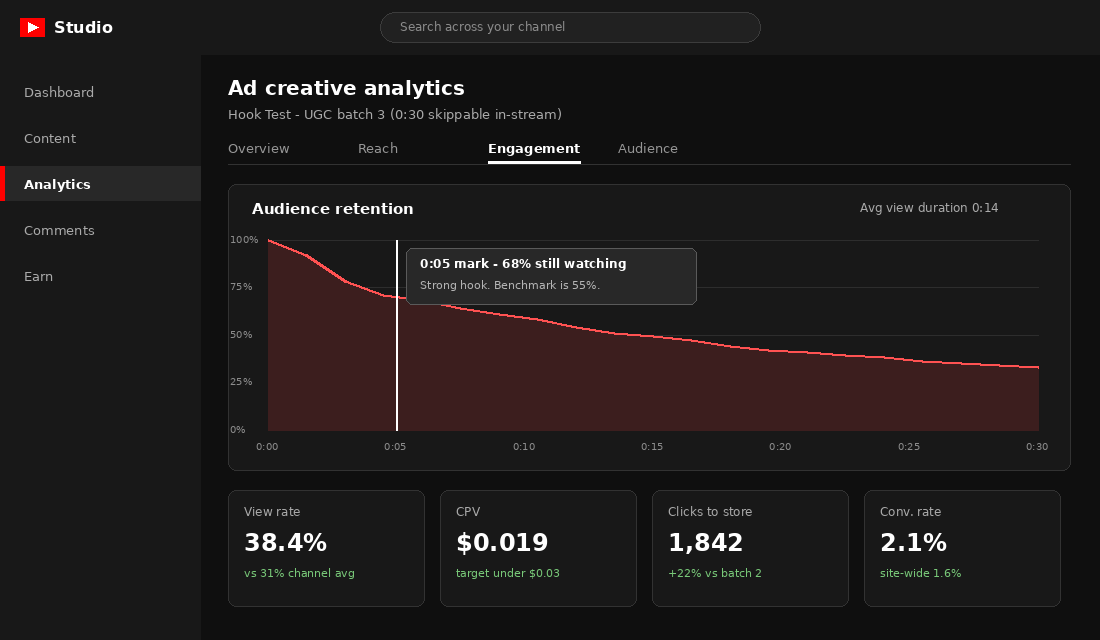The image size is (1100, 640).
Task: Click the '1,842' clicks value
Action: tap(706, 542)
